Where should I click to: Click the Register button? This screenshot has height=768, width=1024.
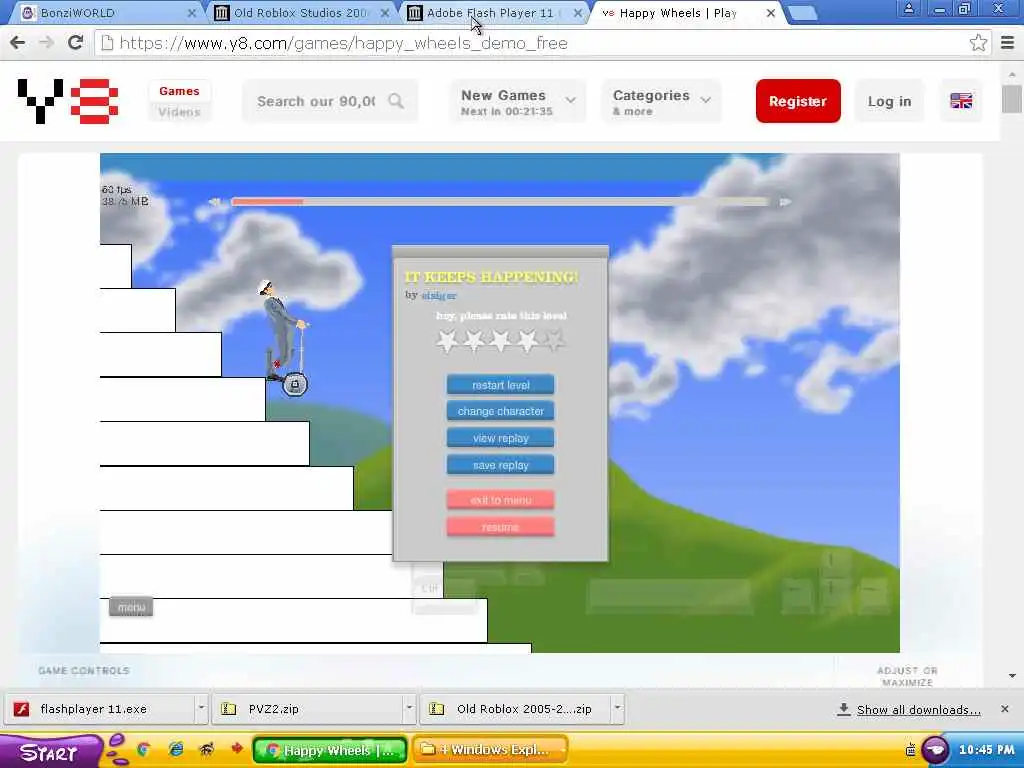click(798, 101)
